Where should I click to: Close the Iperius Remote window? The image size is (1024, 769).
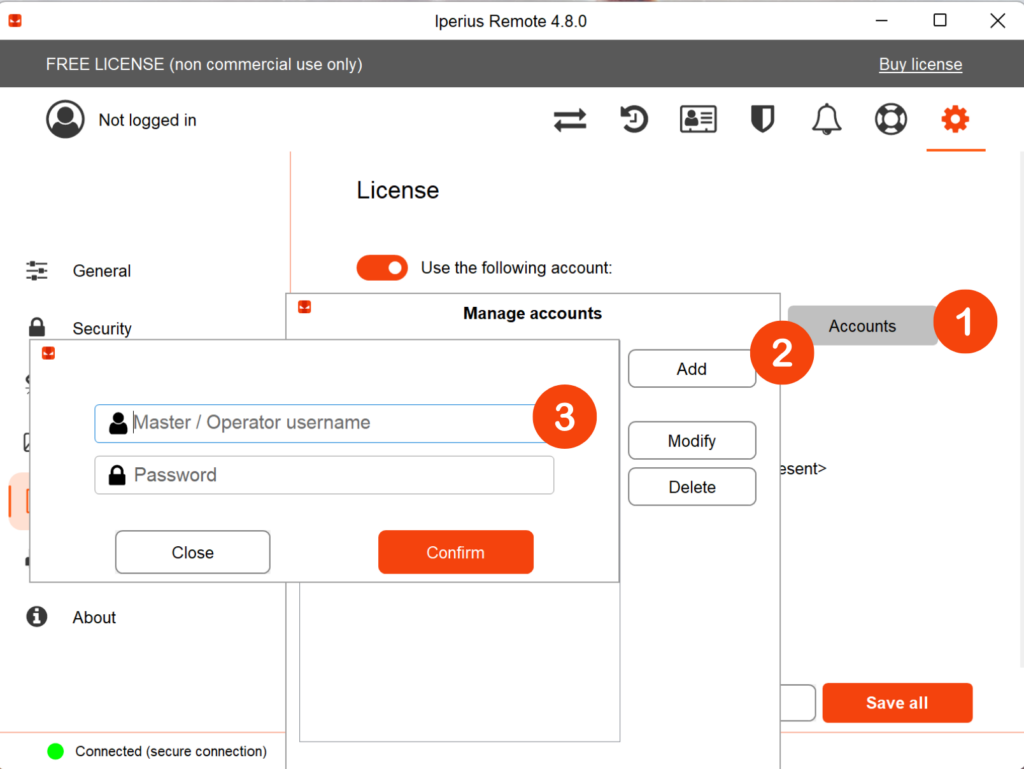[997, 21]
